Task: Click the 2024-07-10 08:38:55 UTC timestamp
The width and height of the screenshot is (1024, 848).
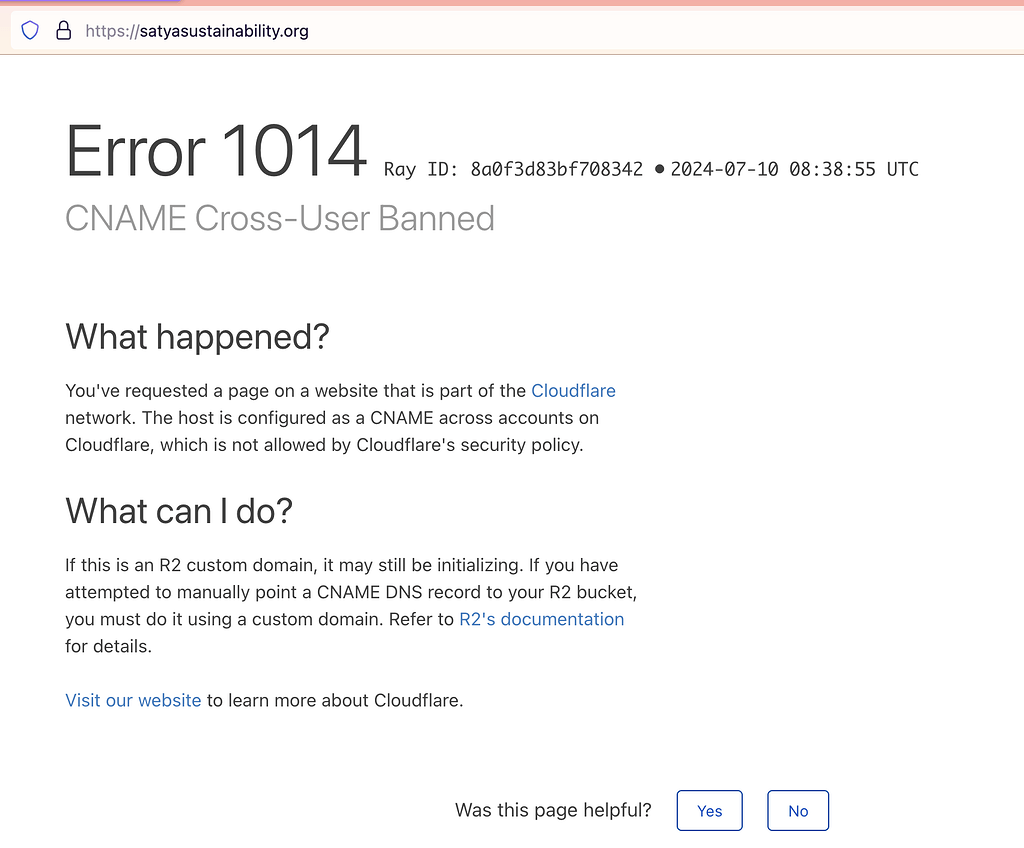Action: [794, 169]
